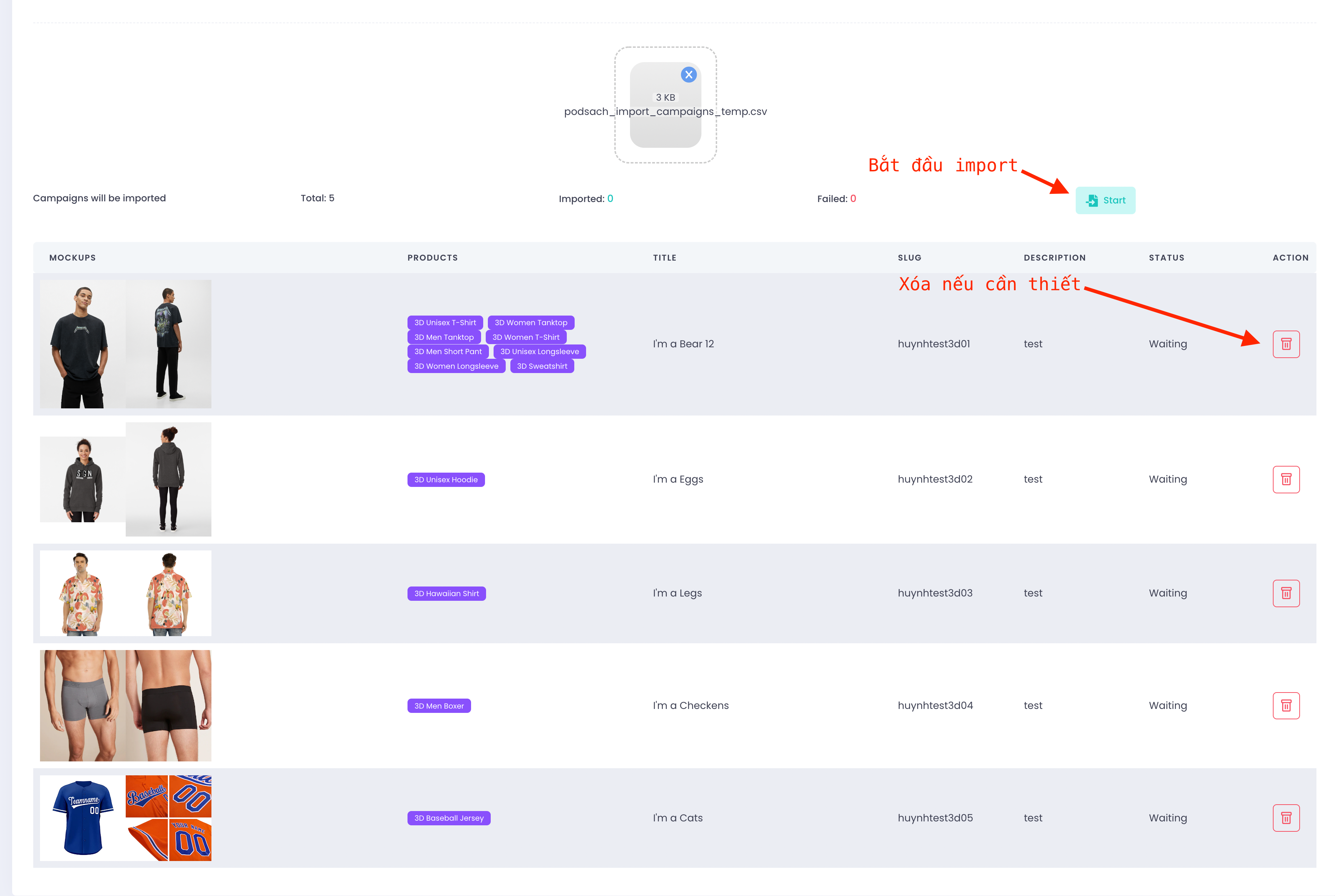Click the 3D Women Tanktop tag
This screenshot has height=896, width=1335.
[x=531, y=323]
